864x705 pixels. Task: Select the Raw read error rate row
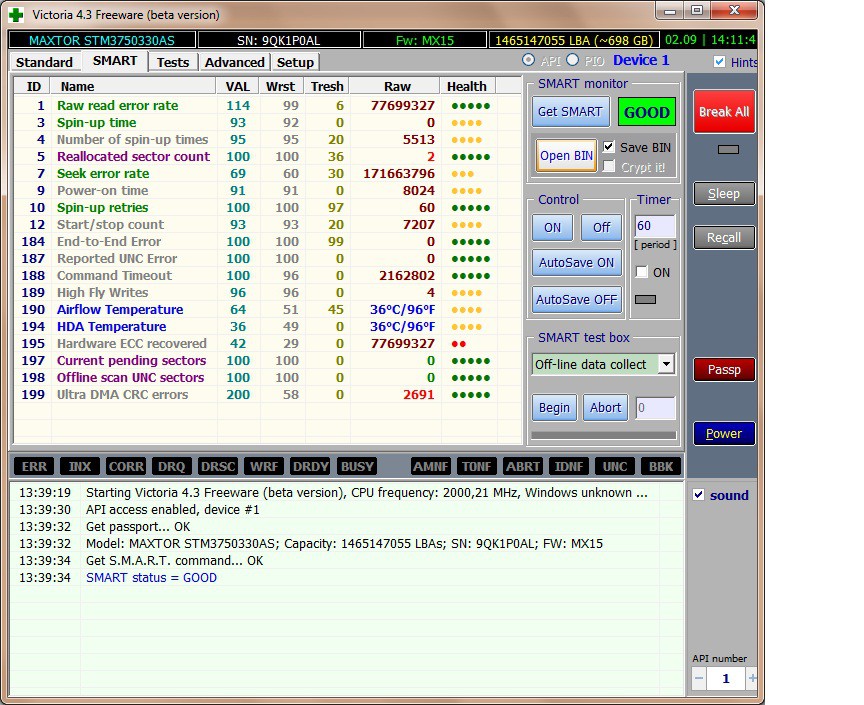click(x=267, y=105)
